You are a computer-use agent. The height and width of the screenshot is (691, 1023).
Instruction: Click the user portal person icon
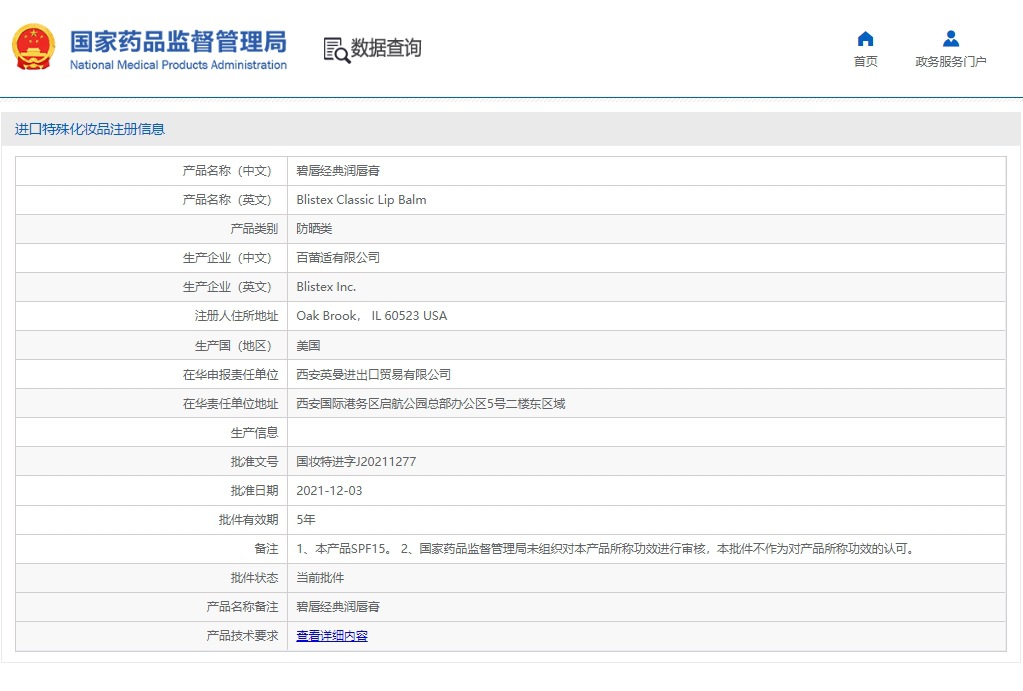click(950, 39)
